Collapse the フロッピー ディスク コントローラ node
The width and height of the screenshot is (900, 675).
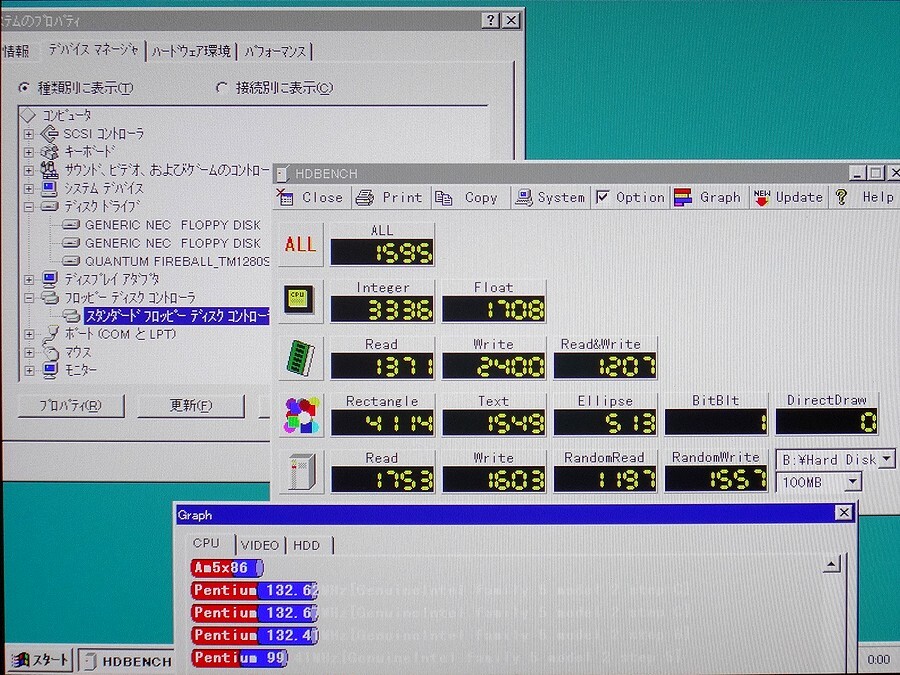coord(29,298)
